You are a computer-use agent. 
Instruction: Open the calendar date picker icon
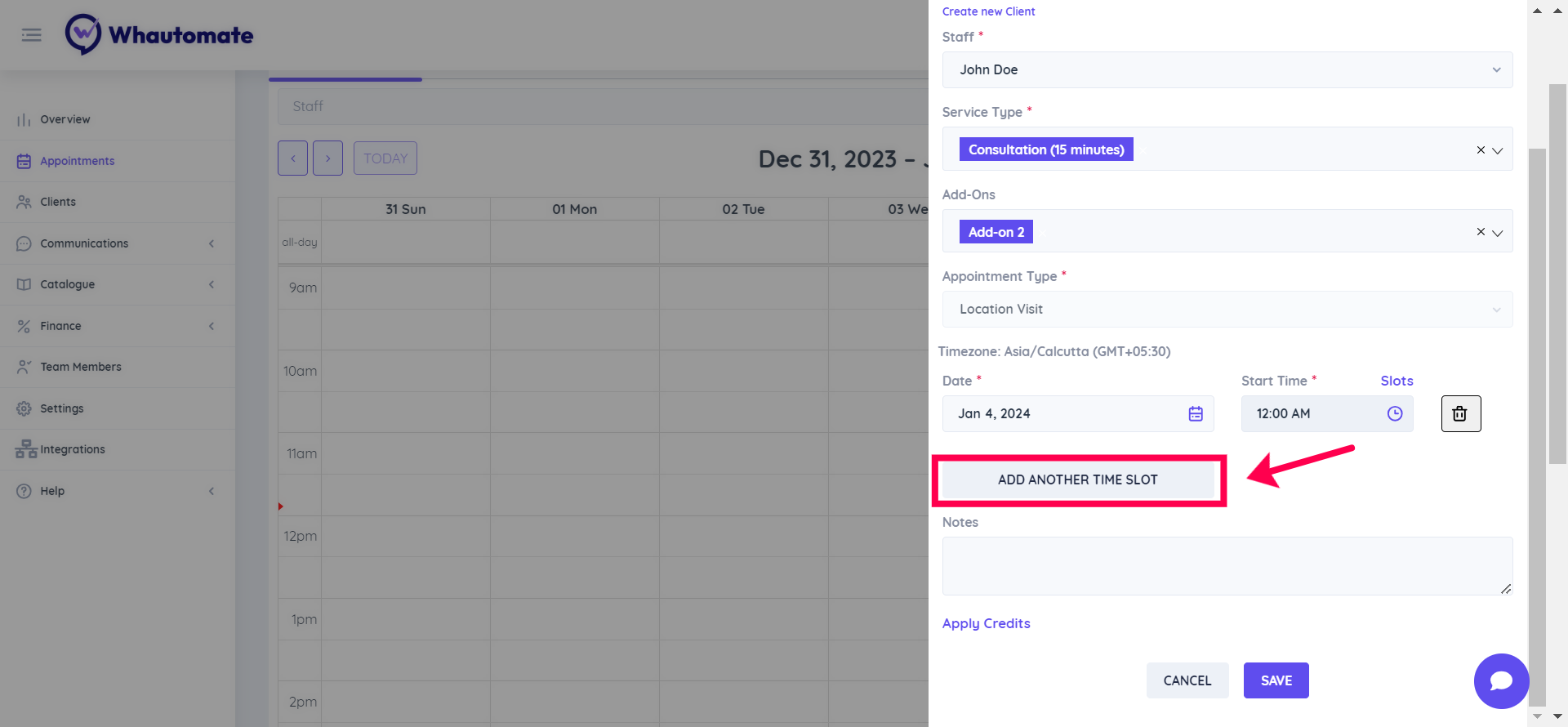1196,414
